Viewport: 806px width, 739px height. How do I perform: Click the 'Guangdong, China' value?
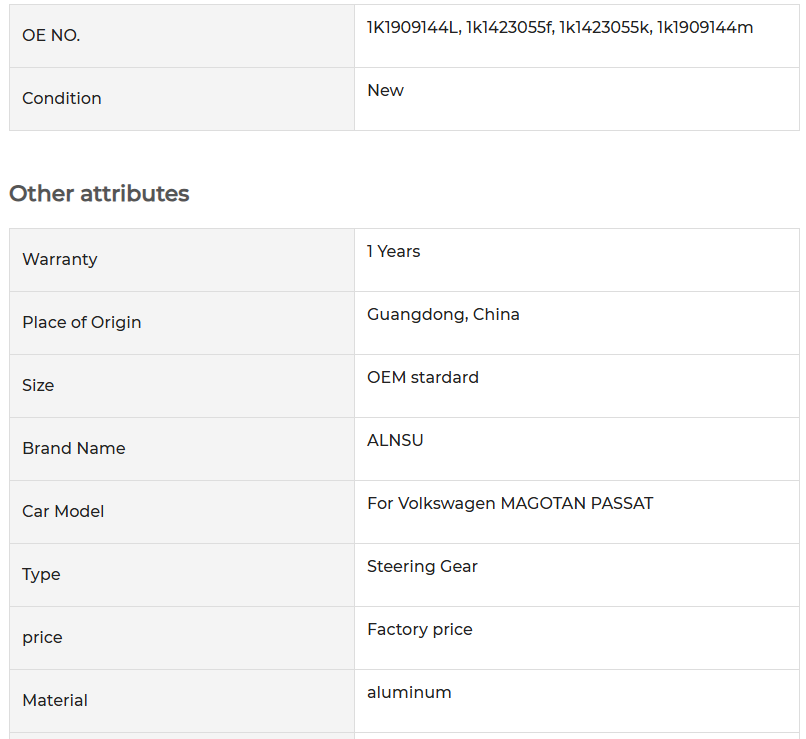pyautogui.click(x=443, y=315)
